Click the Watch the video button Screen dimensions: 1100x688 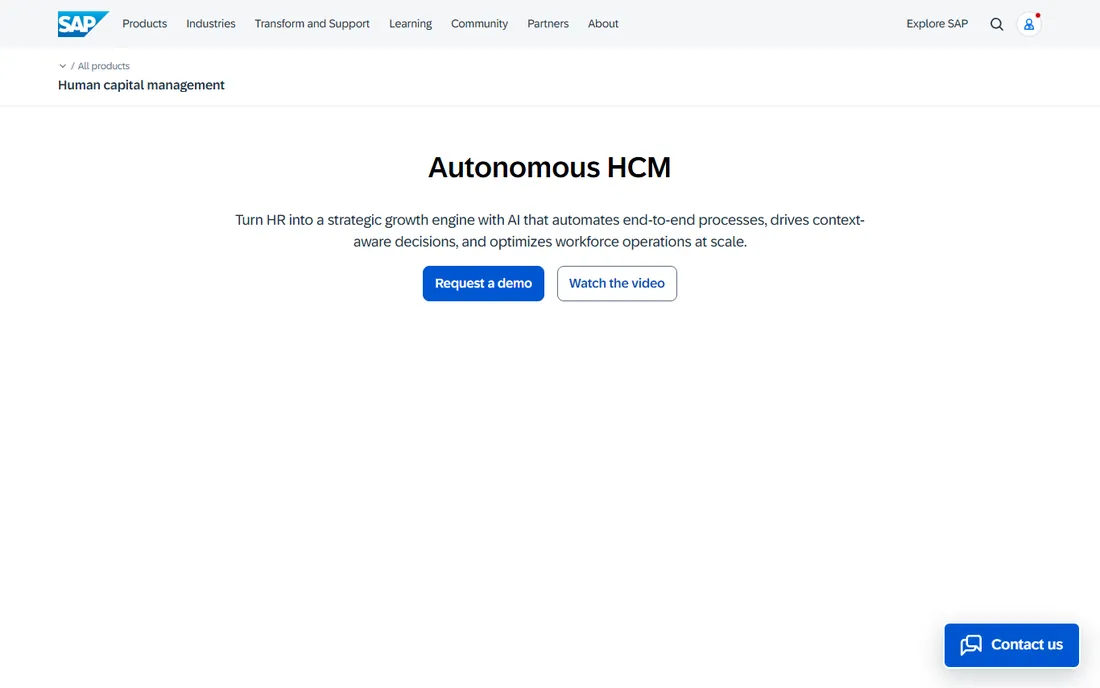[617, 283]
